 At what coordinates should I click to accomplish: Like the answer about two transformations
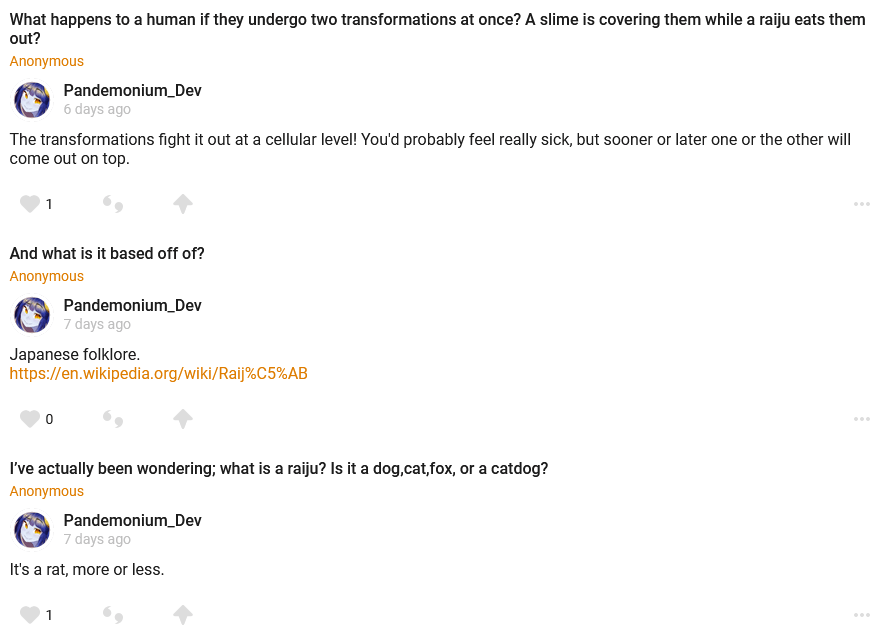[x=30, y=204]
